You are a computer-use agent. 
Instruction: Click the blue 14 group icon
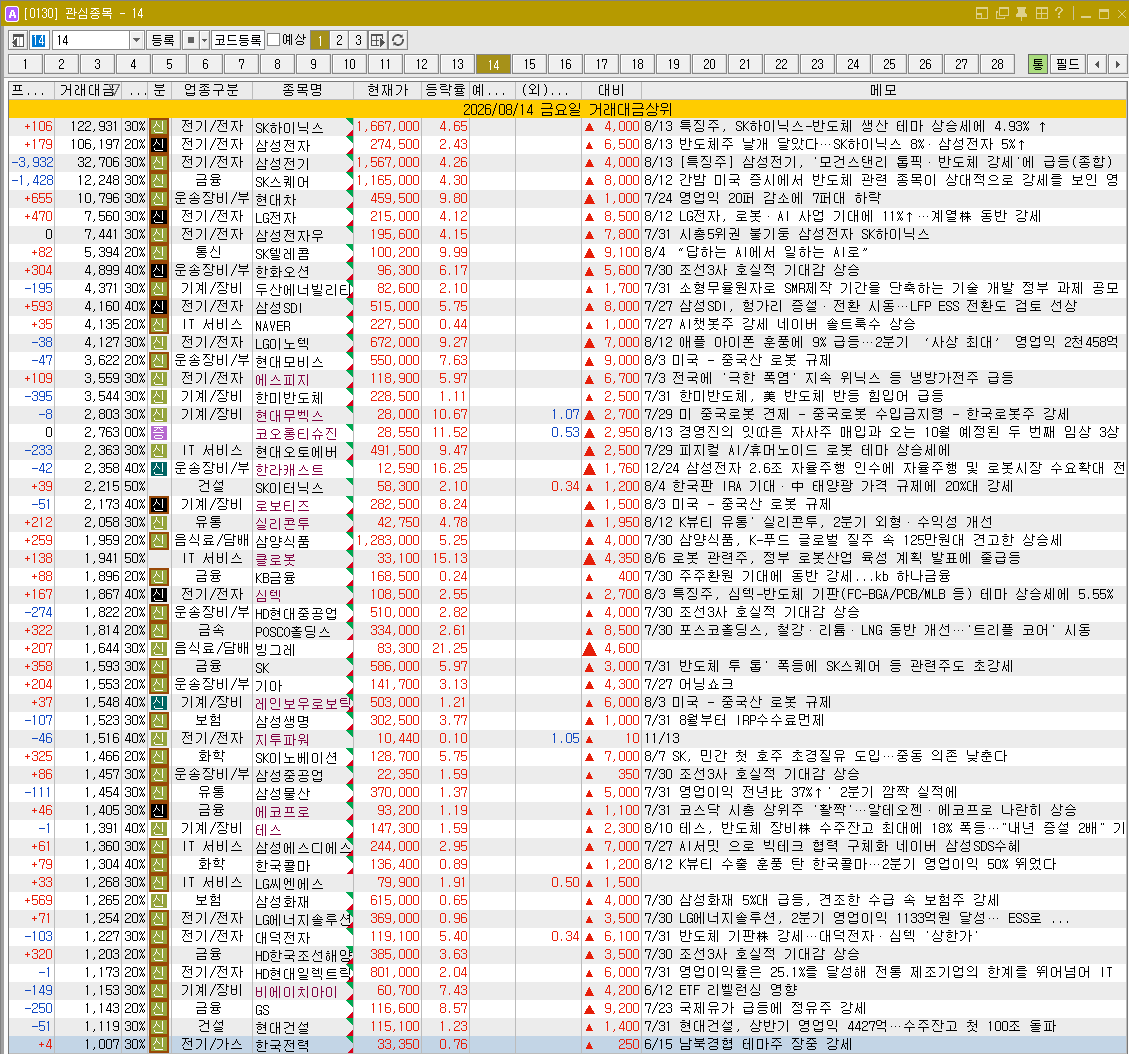(x=38, y=40)
